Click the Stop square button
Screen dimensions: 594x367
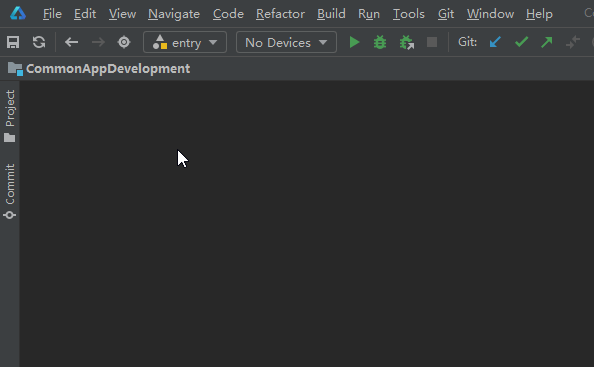[432, 42]
